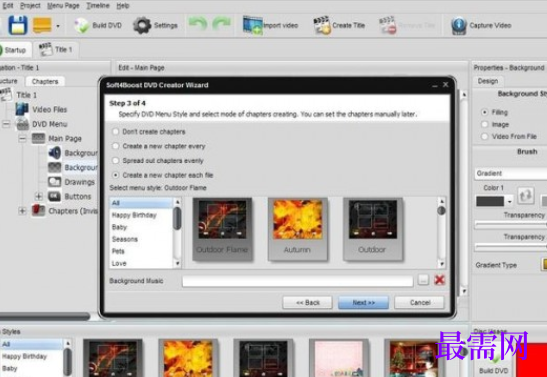
Task: Click the browse (...) button for music
Action: coord(423,280)
